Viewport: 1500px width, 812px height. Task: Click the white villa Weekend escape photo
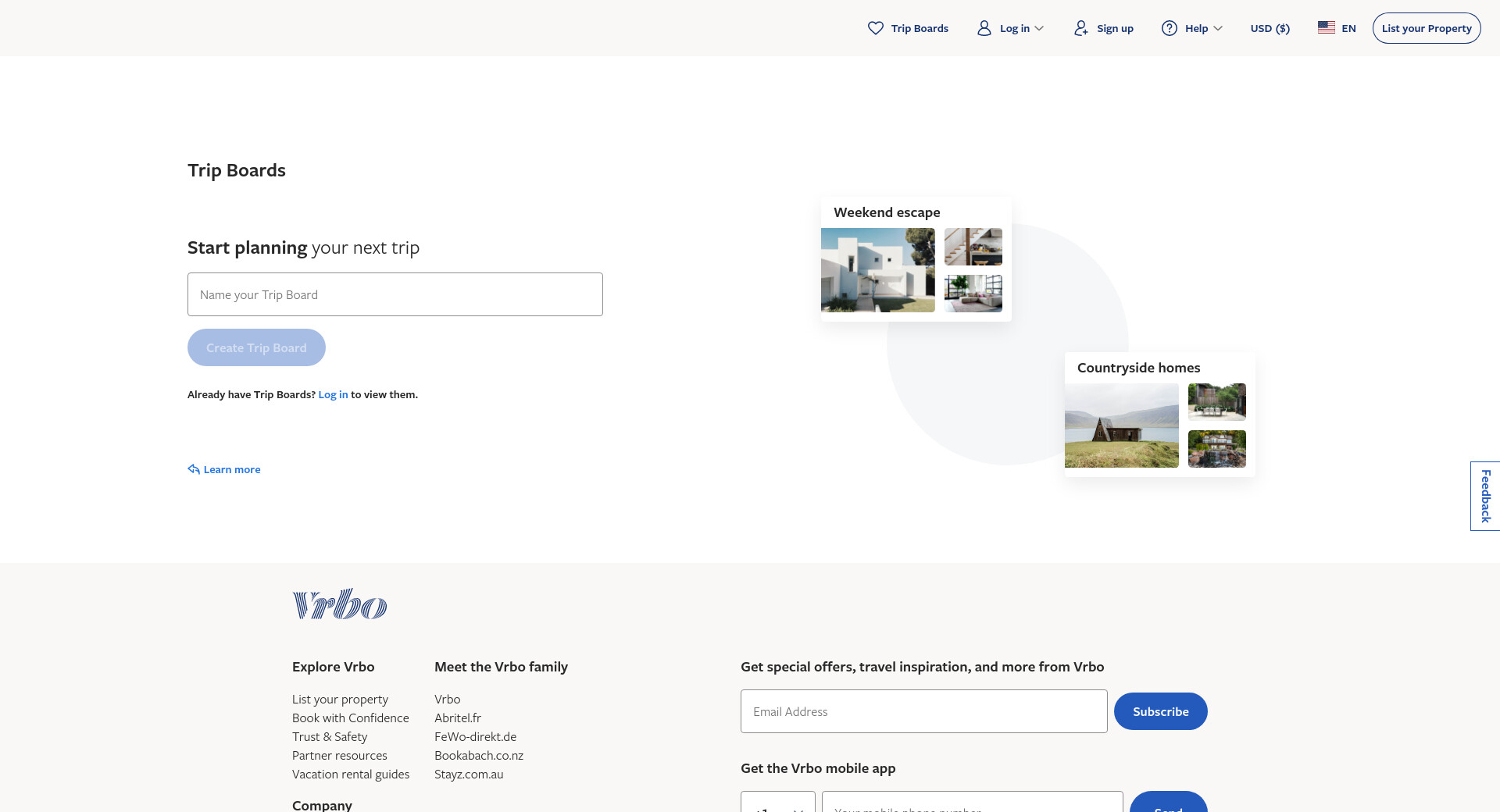(877, 270)
